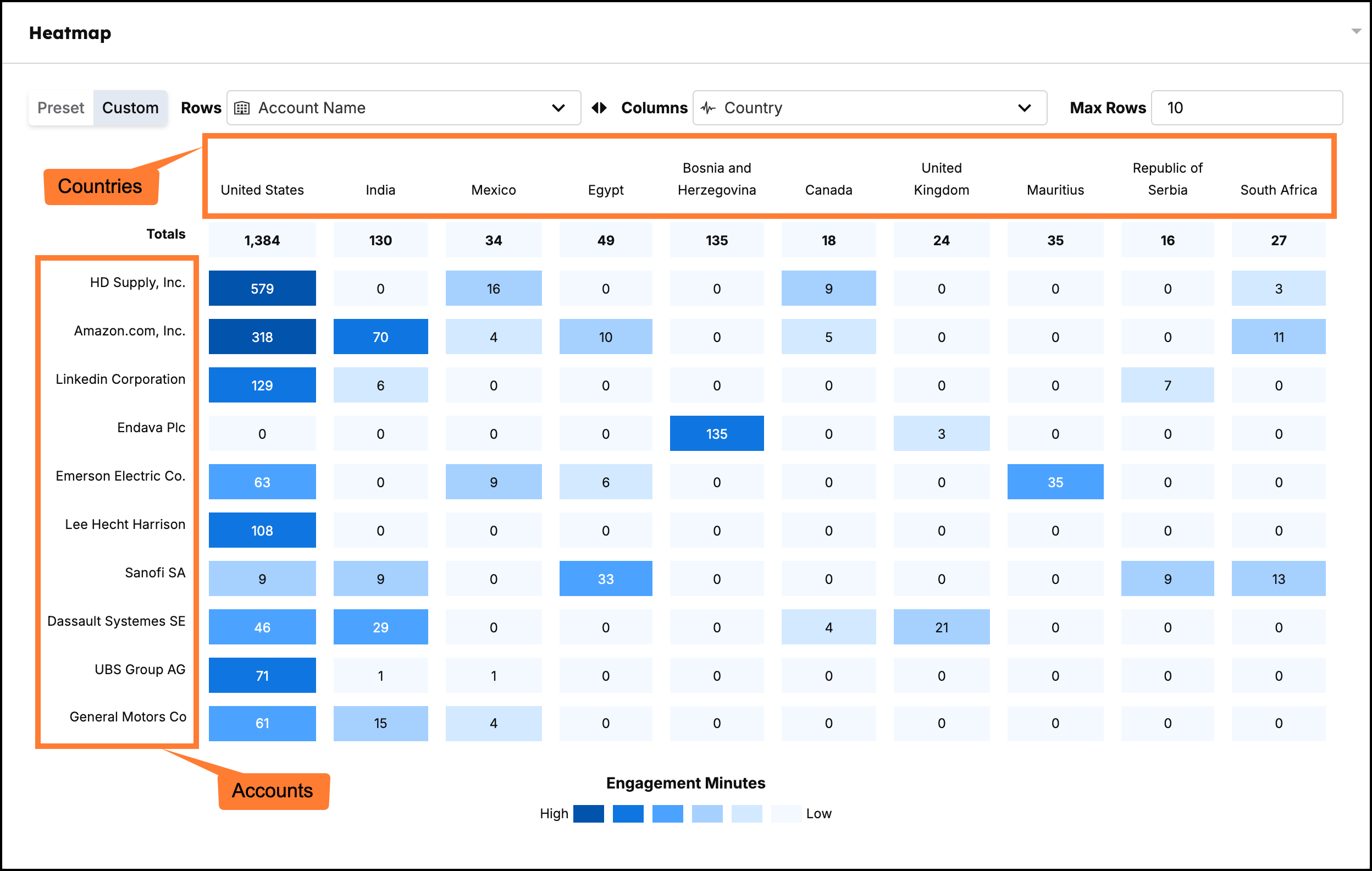The height and width of the screenshot is (871, 1372).
Task: Click the 13 South Africa cell for Sanofi
Action: 1279,579
